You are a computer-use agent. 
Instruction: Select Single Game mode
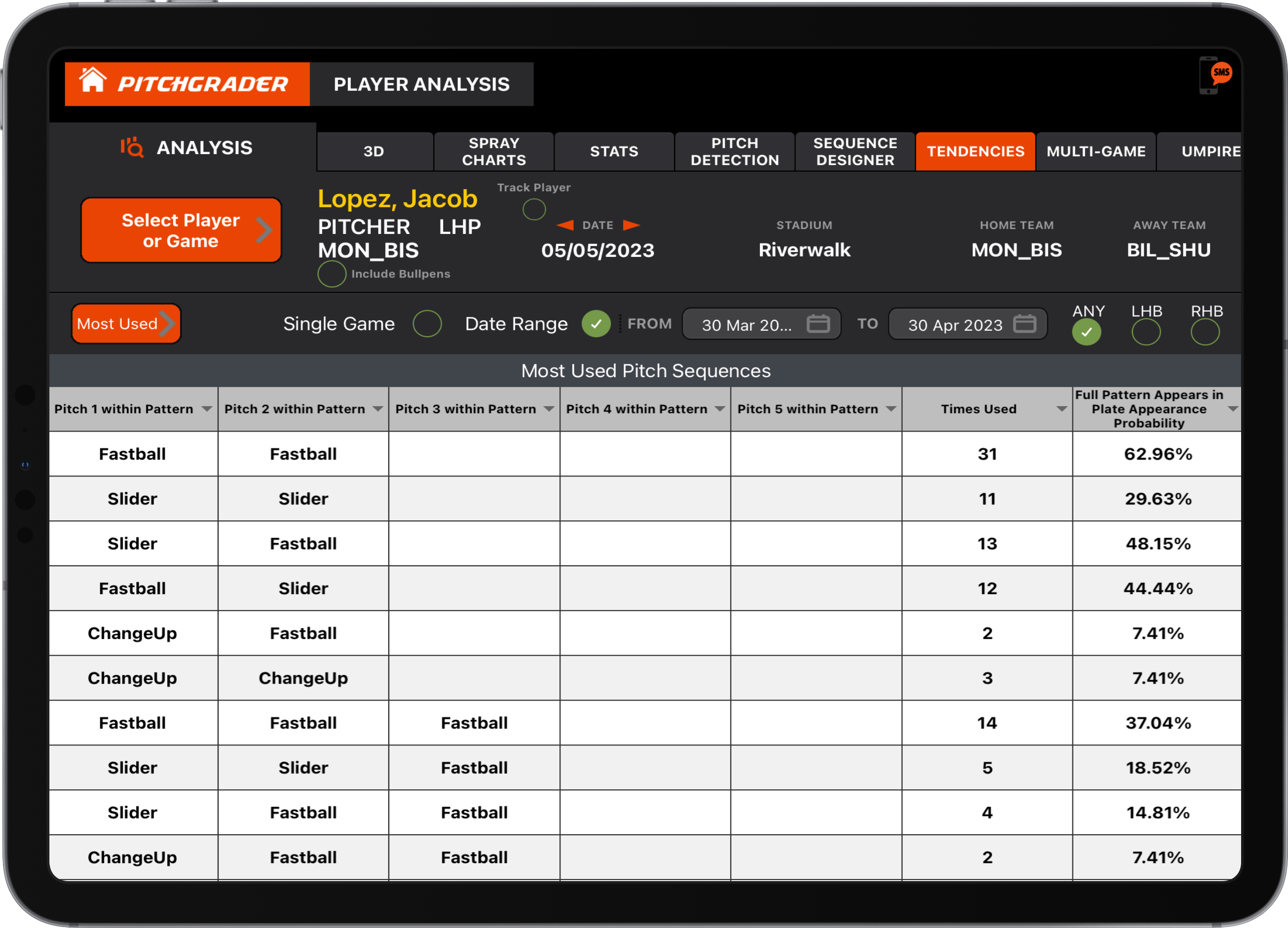coord(428,324)
